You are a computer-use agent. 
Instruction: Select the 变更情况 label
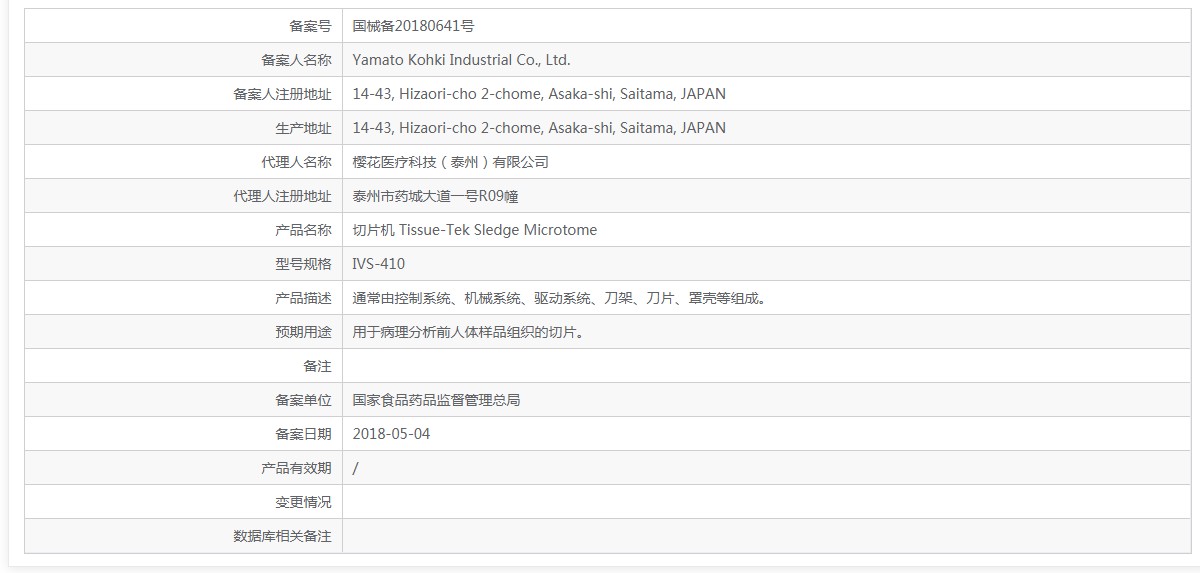click(x=304, y=502)
